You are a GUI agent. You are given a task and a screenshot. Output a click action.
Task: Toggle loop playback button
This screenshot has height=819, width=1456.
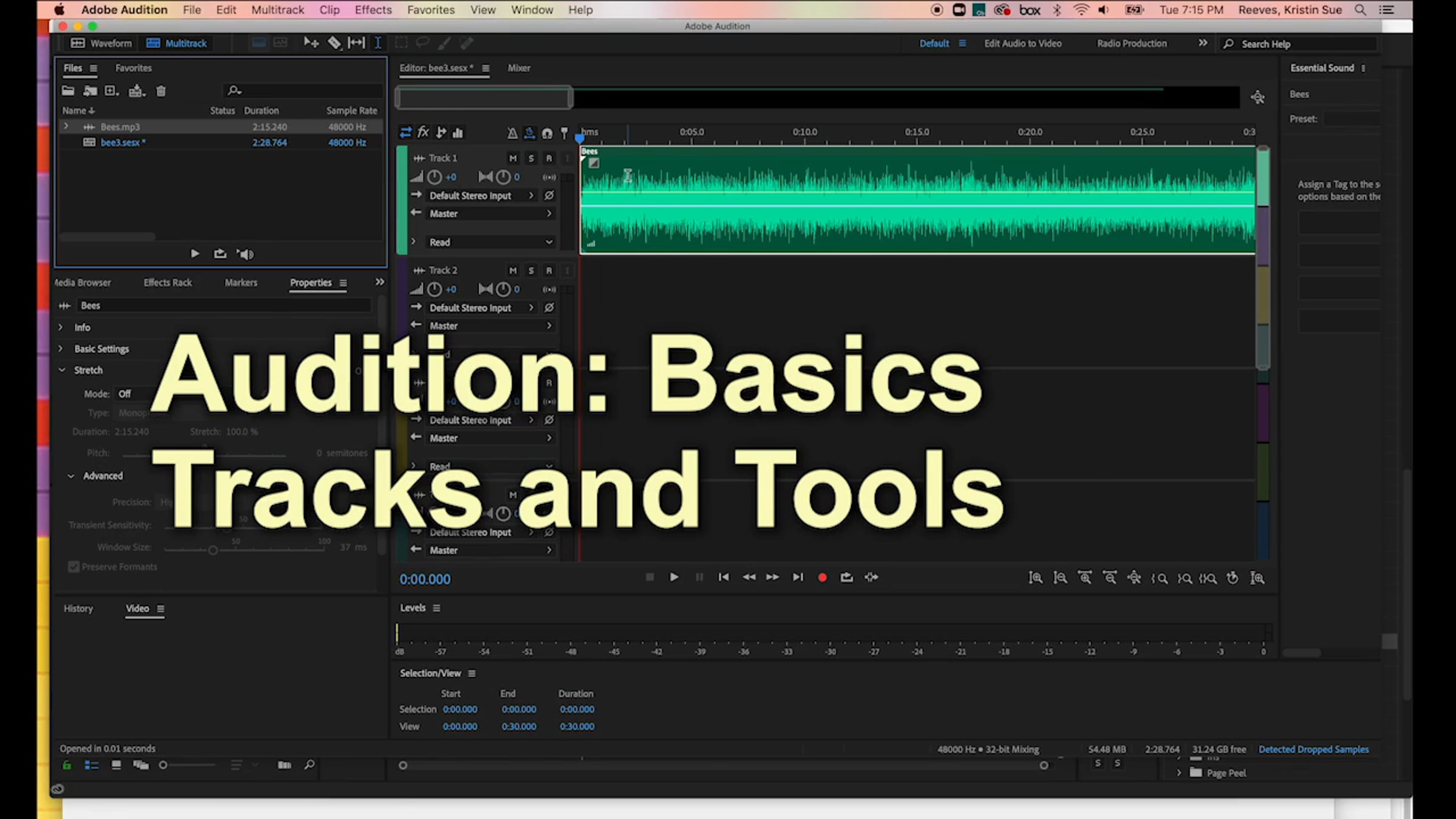pyautogui.click(x=846, y=578)
